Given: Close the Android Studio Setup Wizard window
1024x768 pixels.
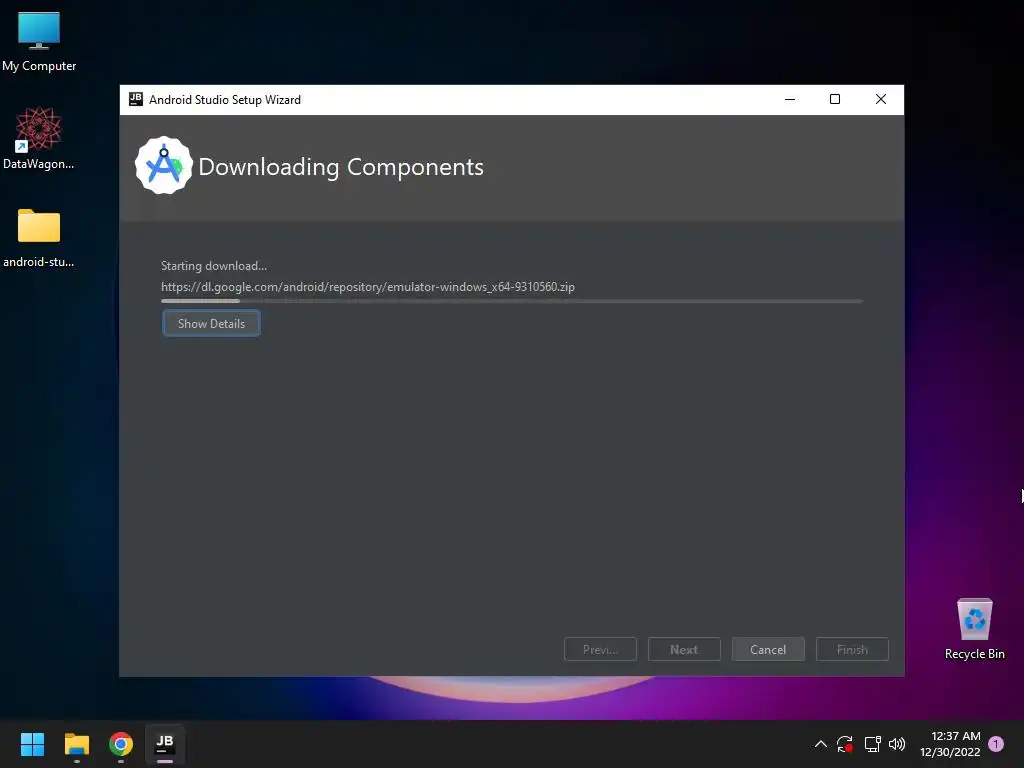Looking at the screenshot, I should click(x=880, y=99).
